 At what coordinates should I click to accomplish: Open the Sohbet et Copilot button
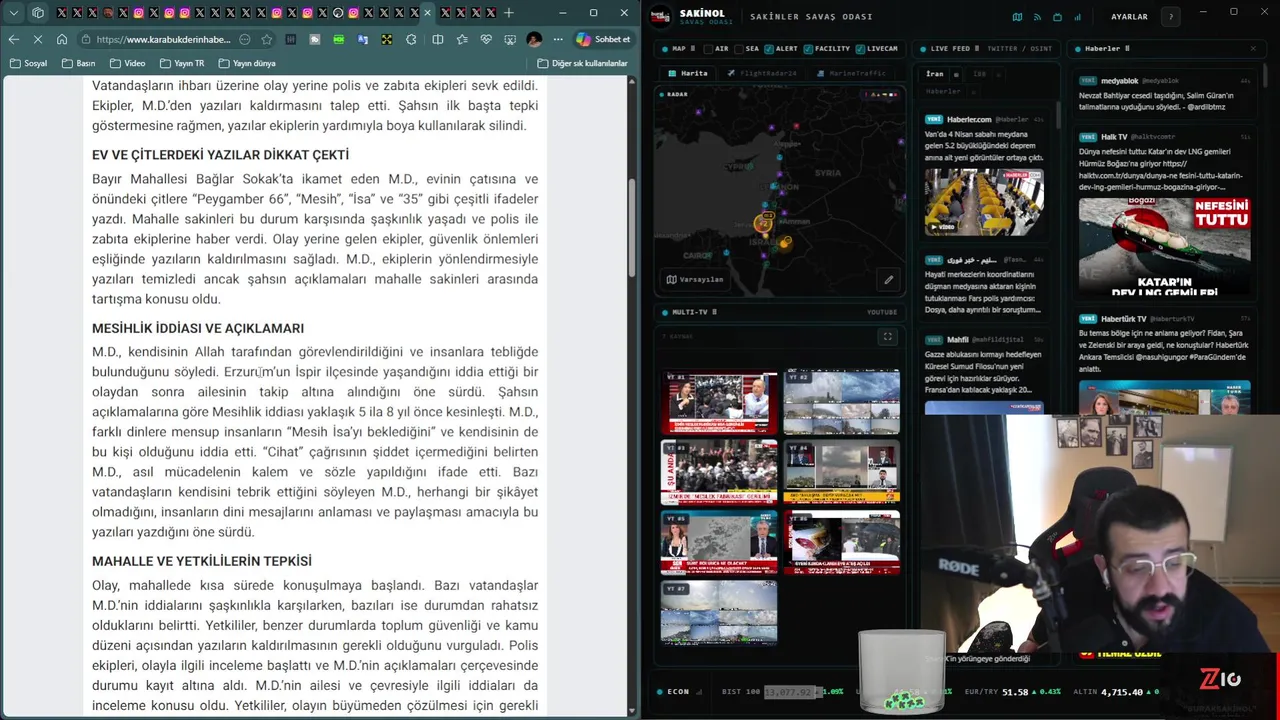603,39
